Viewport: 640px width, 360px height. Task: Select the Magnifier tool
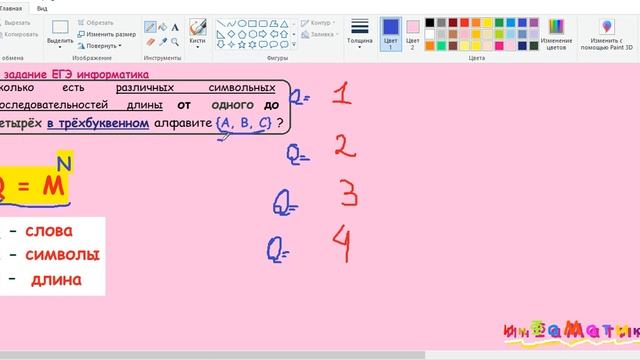175,42
